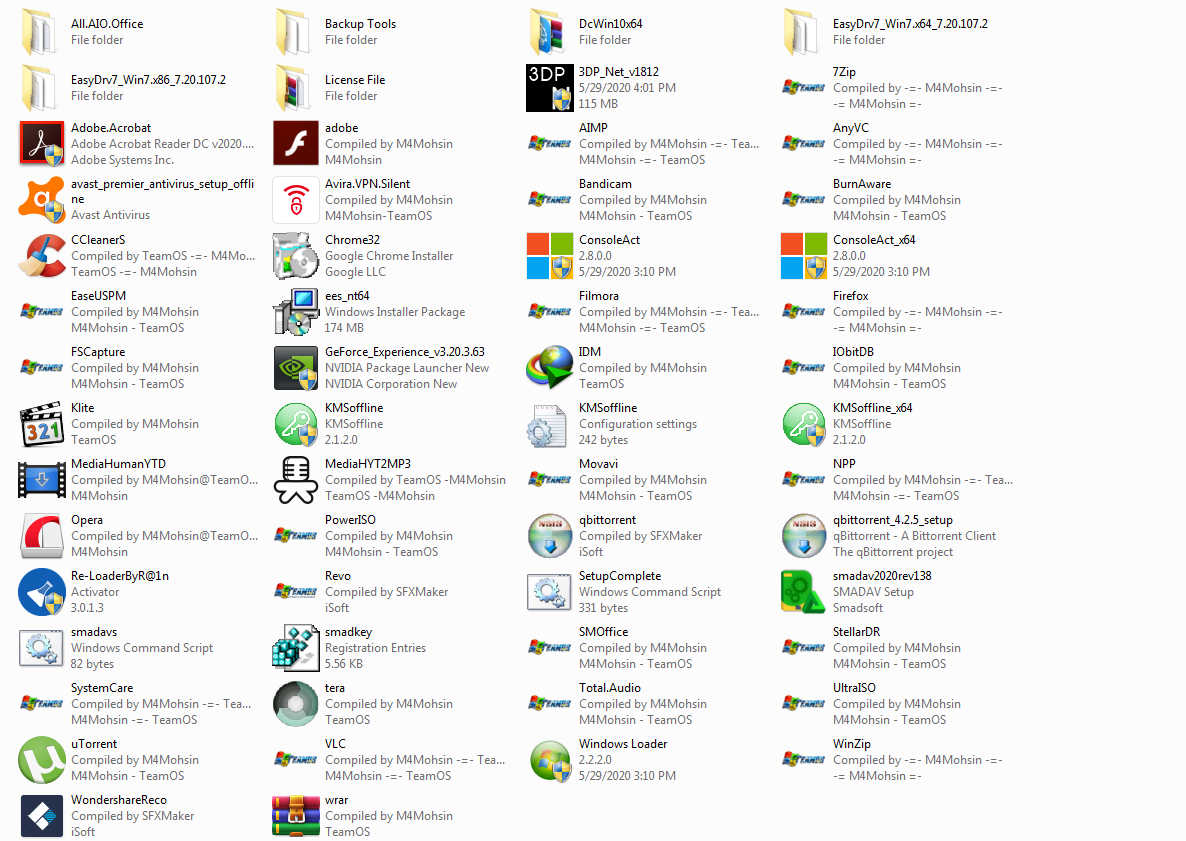Select the EasyDrv7_Win7.x64_7.20.107.2 folder icon
Viewport: 1186px width, 841px height.
click(x=803, y=32)
